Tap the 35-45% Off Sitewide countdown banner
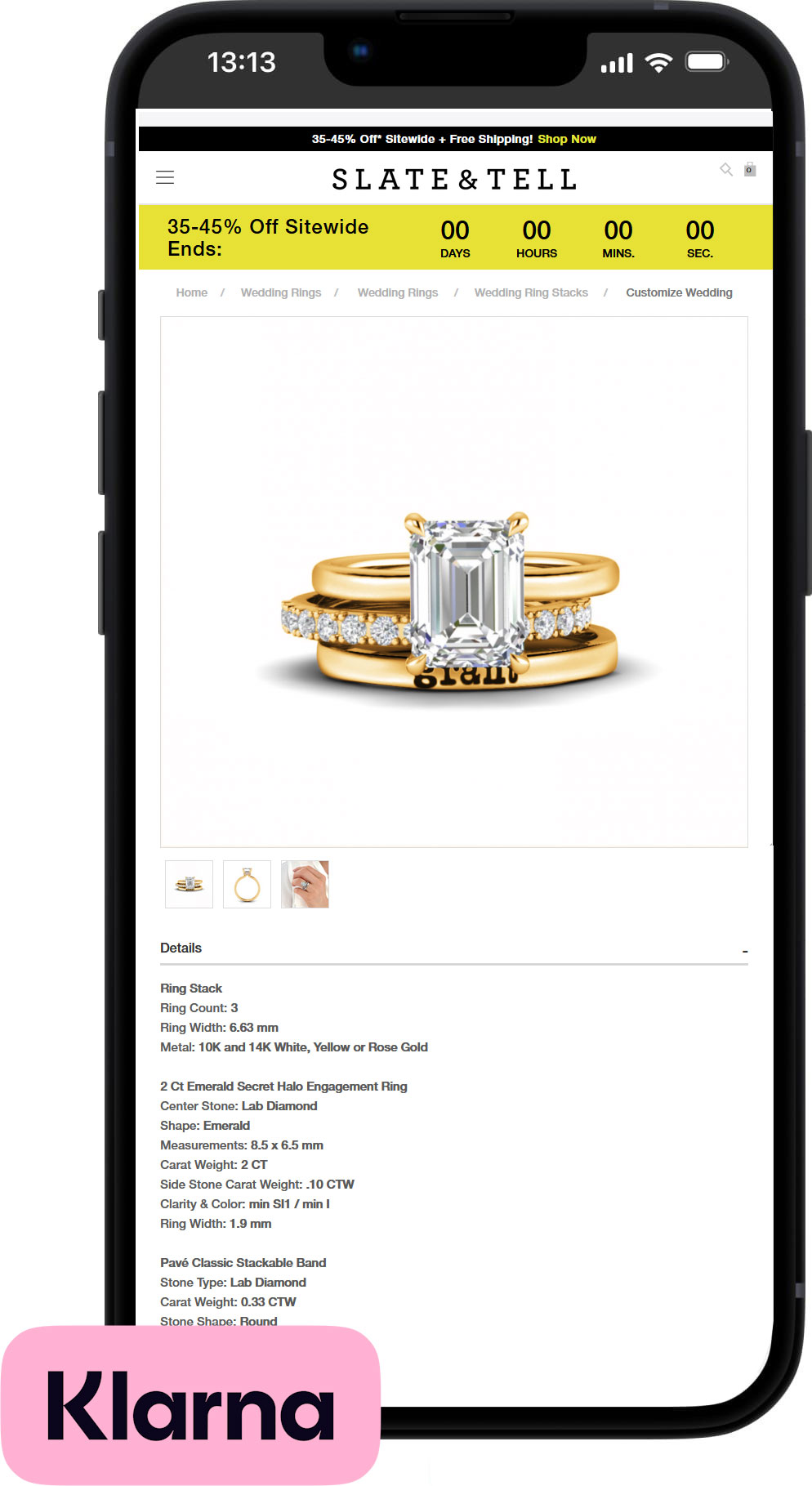 [x=456, y=237]
